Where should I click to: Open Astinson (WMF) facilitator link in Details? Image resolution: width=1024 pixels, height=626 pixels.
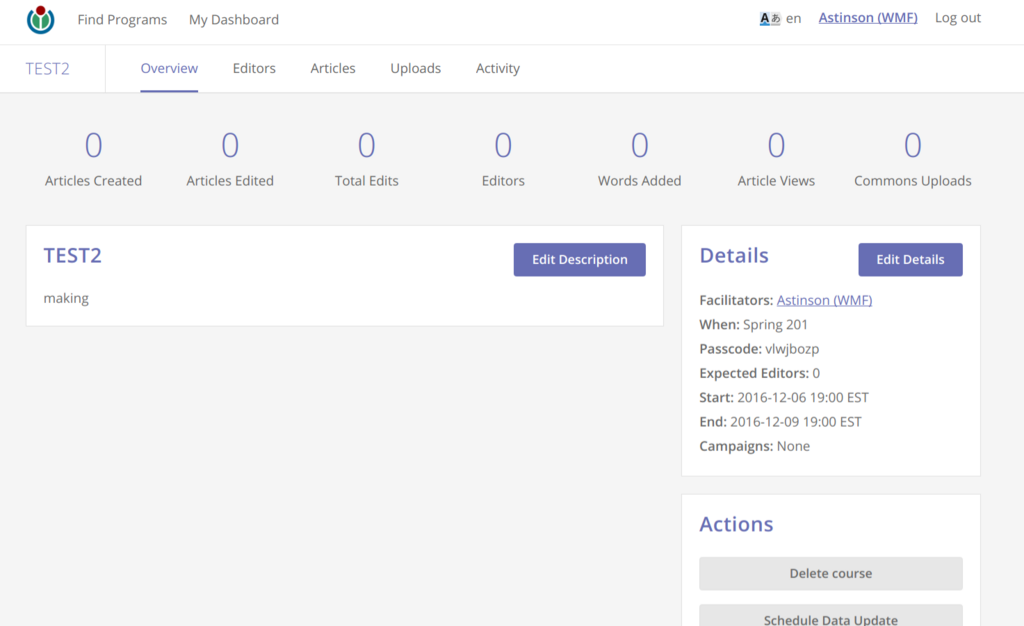click(x=824, y=300)
